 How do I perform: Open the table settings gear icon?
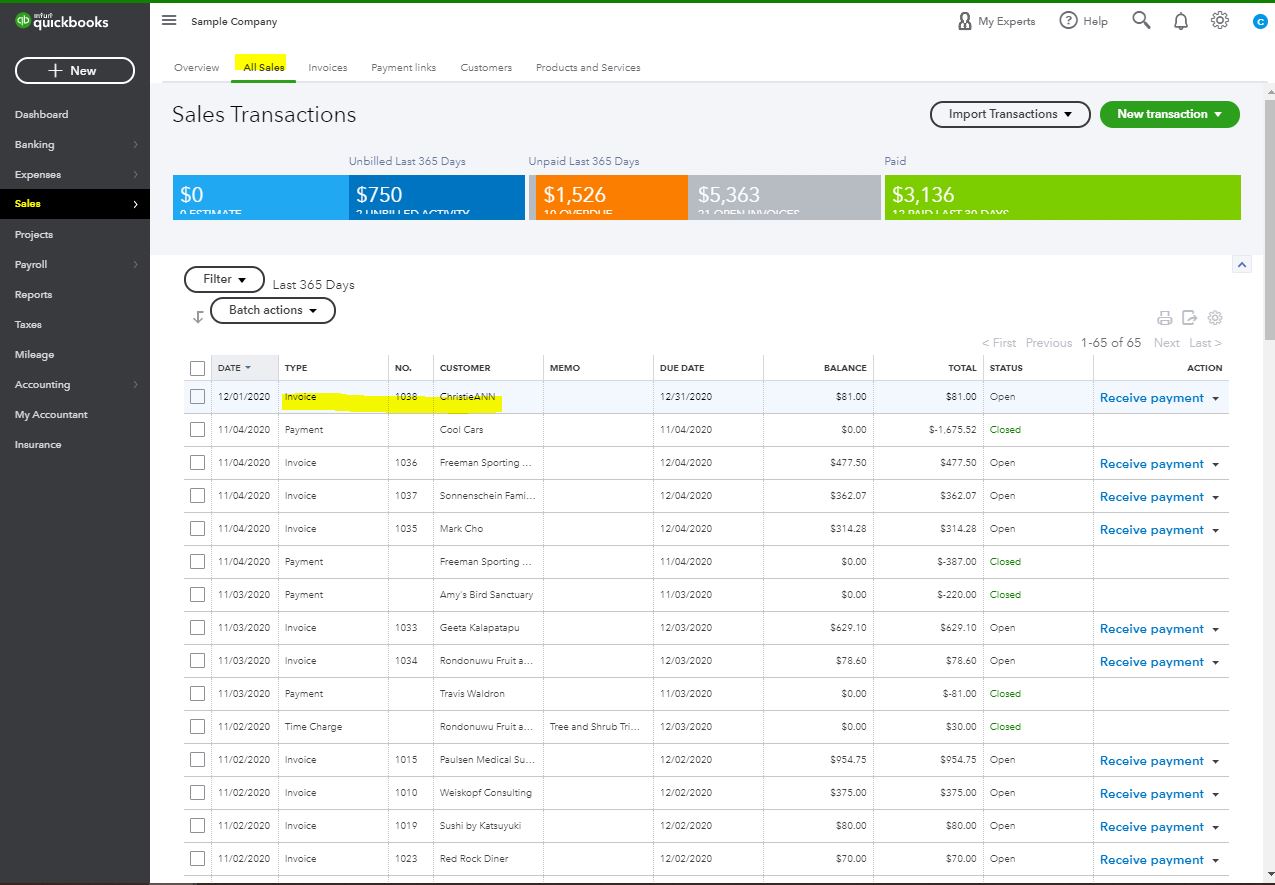1215,318
